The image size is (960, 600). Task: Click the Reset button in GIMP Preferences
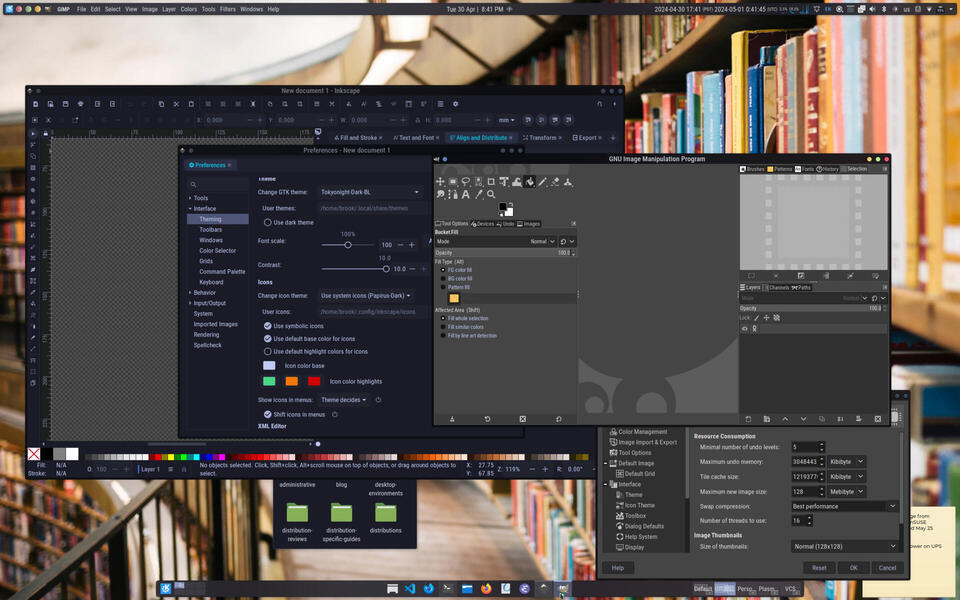coord(819,568)
